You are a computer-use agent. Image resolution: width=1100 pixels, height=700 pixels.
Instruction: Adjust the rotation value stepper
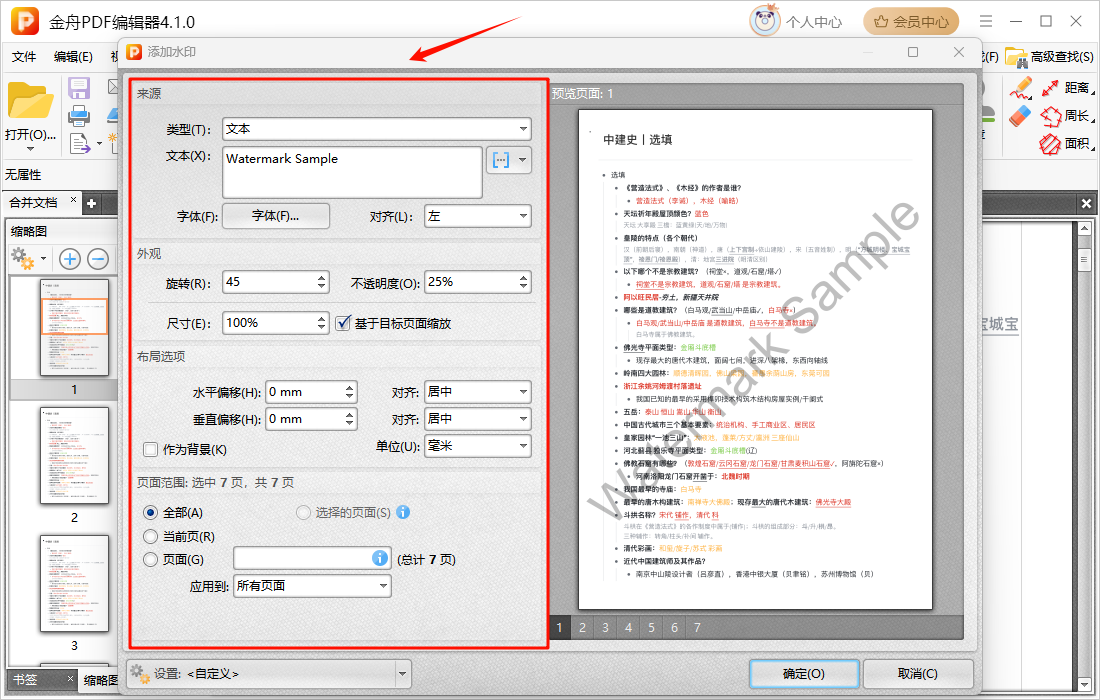[321, 282]
